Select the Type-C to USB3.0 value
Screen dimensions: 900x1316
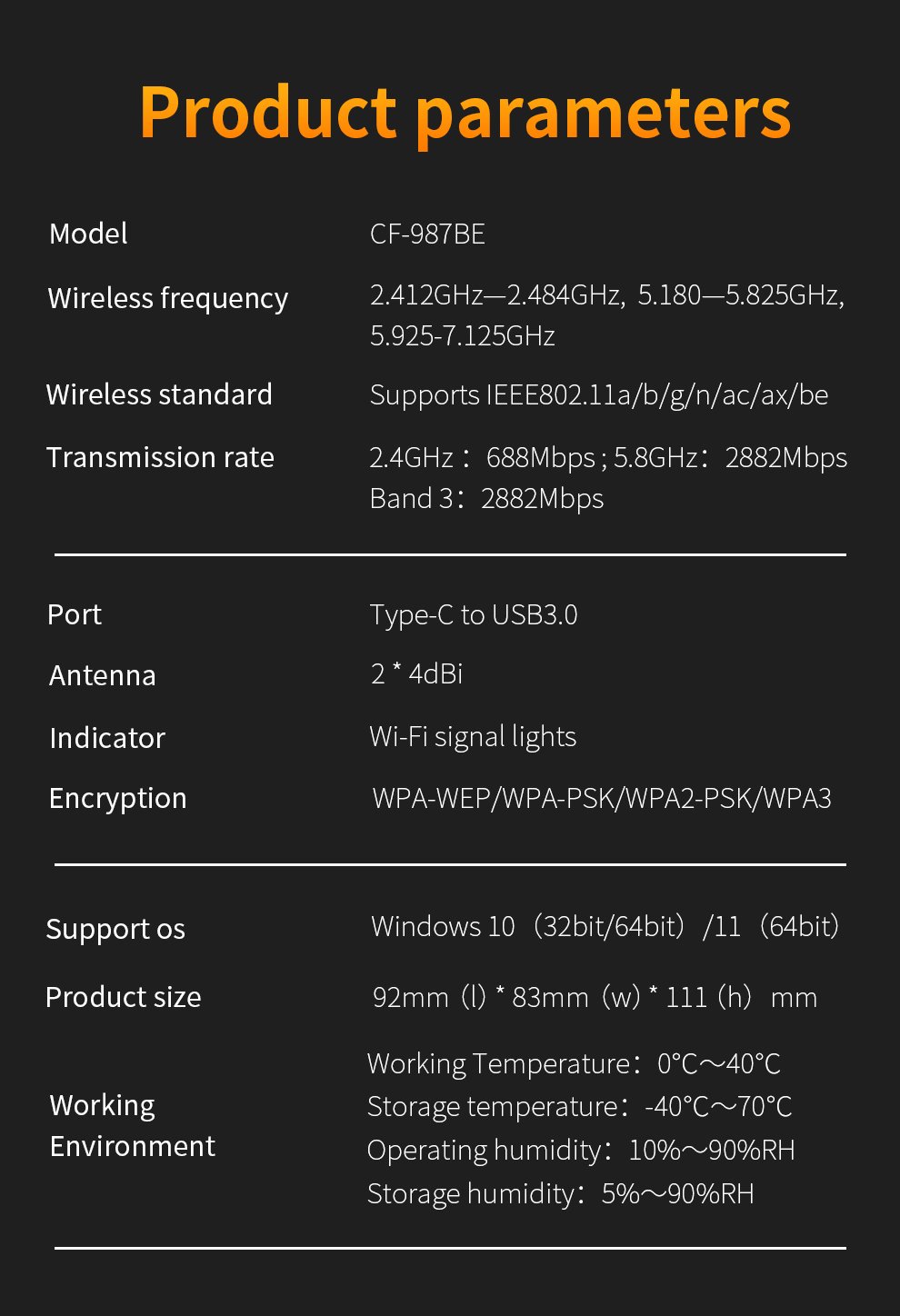tap(473, 615)
